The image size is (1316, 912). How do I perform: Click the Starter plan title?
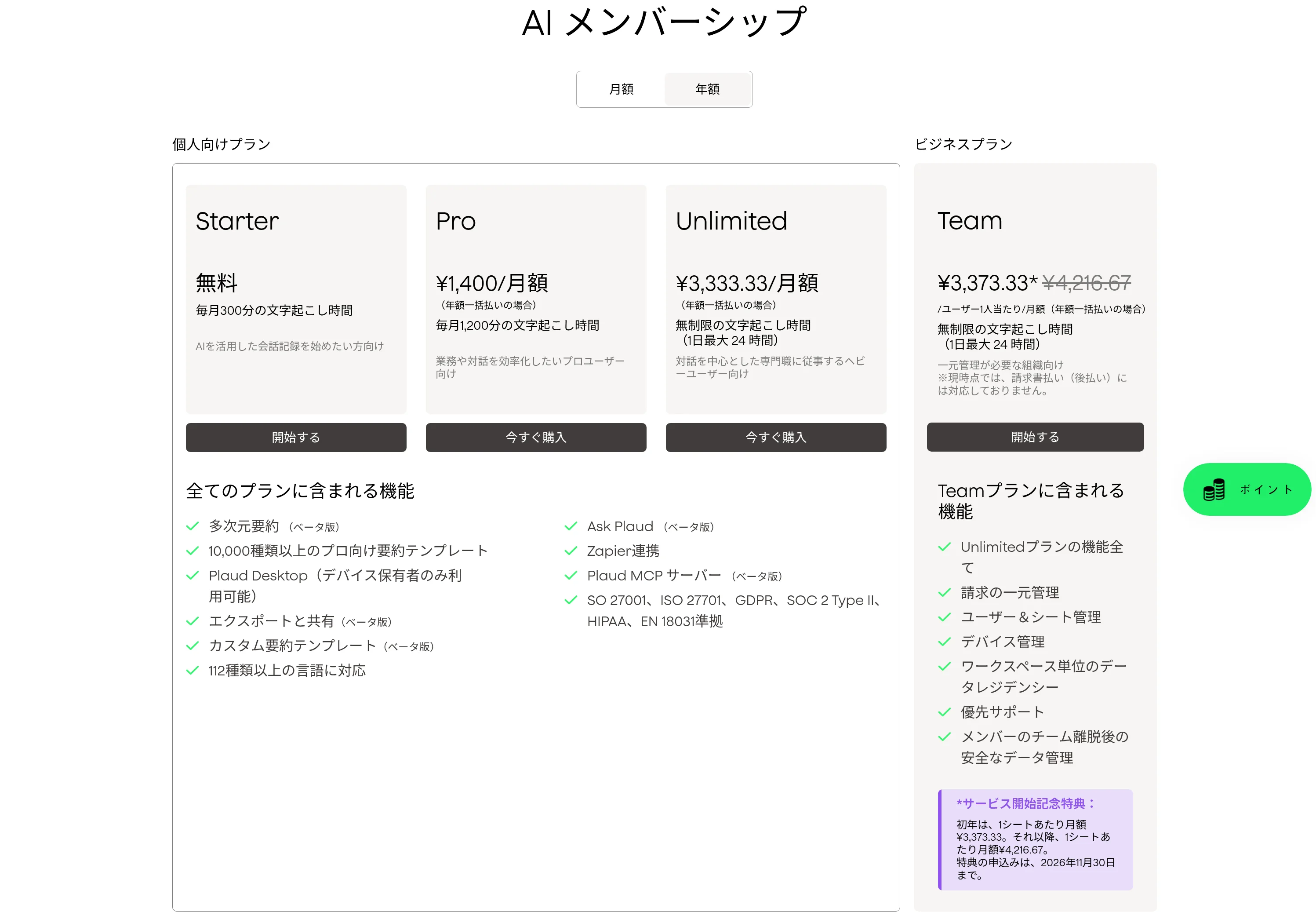237,221
